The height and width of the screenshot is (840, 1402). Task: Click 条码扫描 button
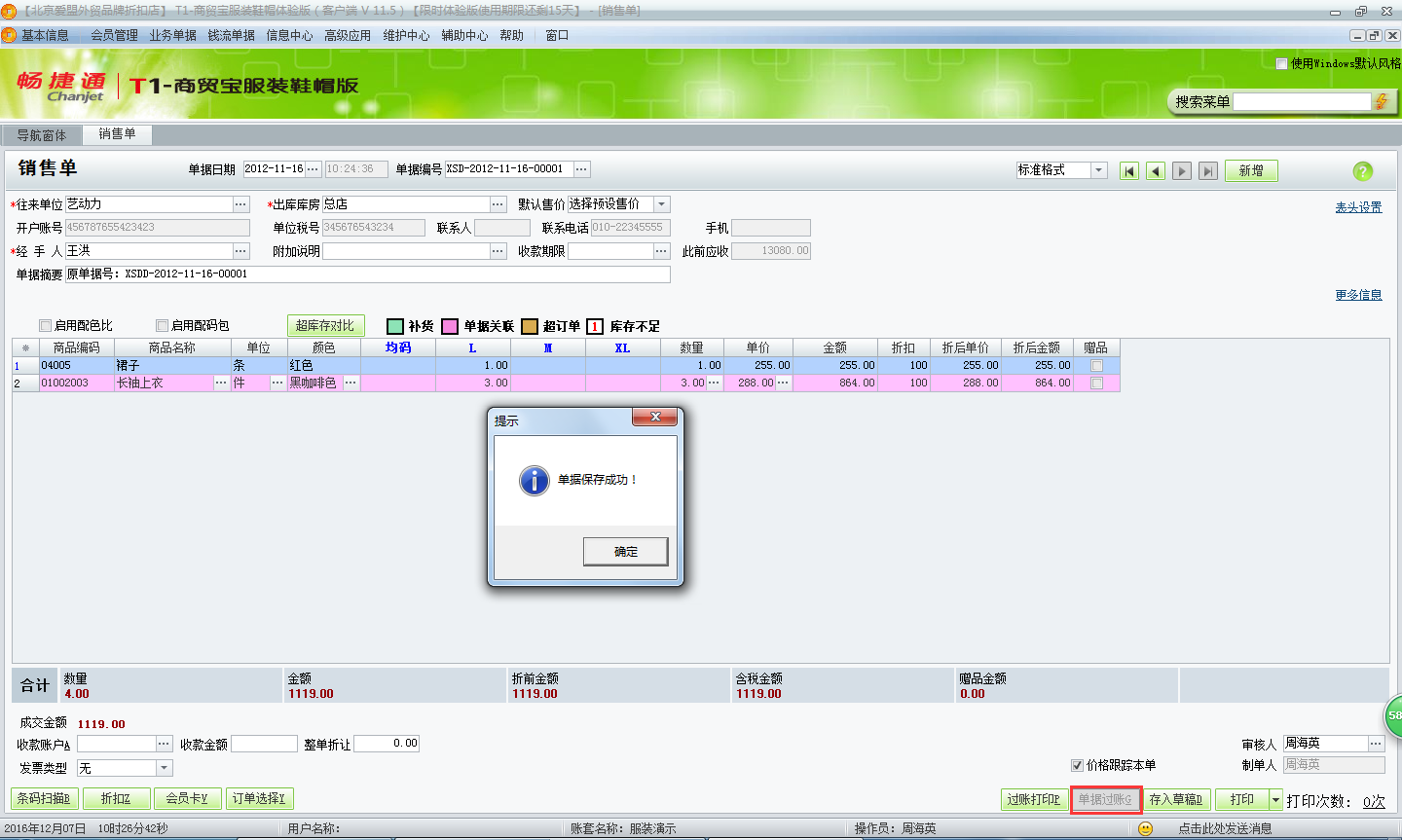[44, 799]
